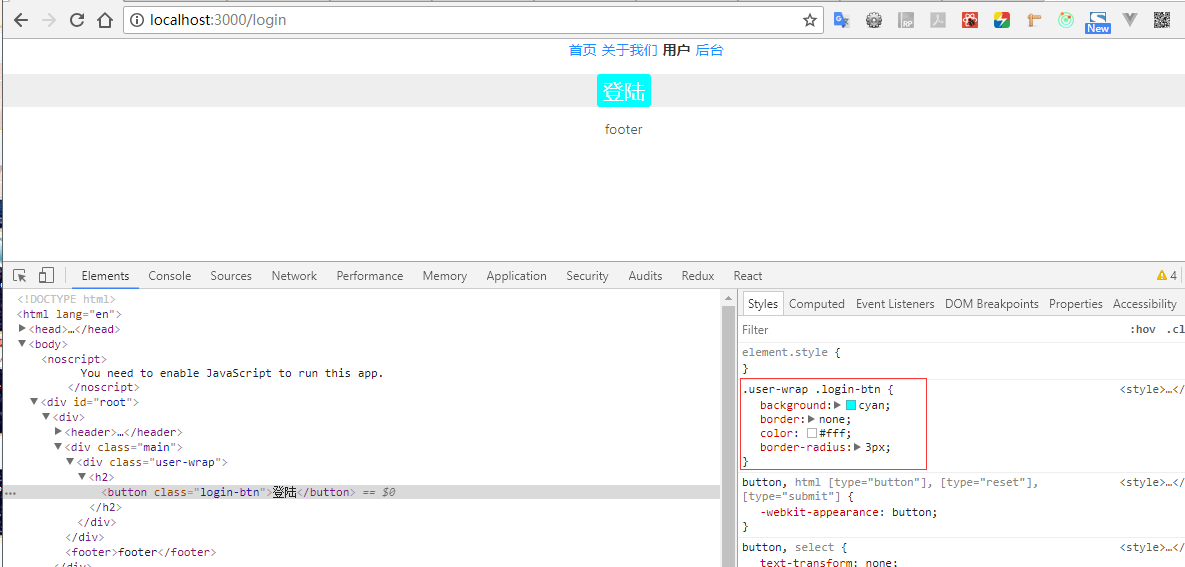This screenshot has width=1185, height=567.
Task: Open the Memory tab
Action: coord(444,276)
